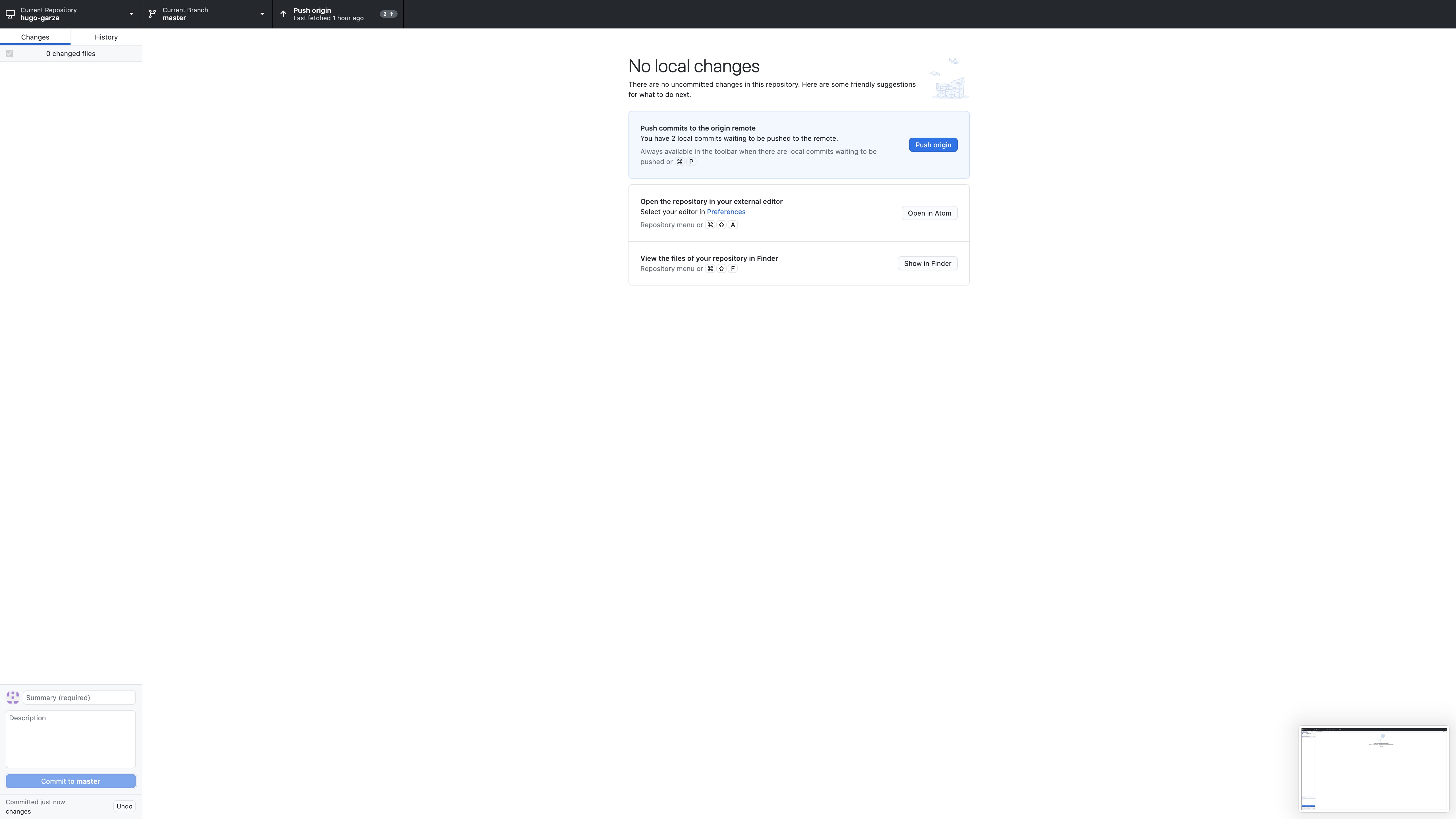This screenshot has width=1456, height=819.
Task: Click the screenshot thumbnail preview
Action: (x=1374, y=769)
